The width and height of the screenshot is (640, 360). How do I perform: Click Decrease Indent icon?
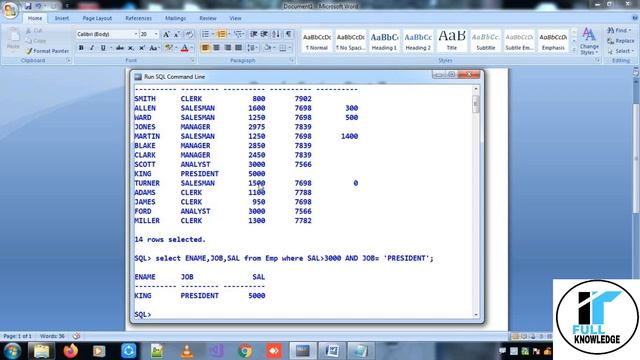(x=253, y=34)
